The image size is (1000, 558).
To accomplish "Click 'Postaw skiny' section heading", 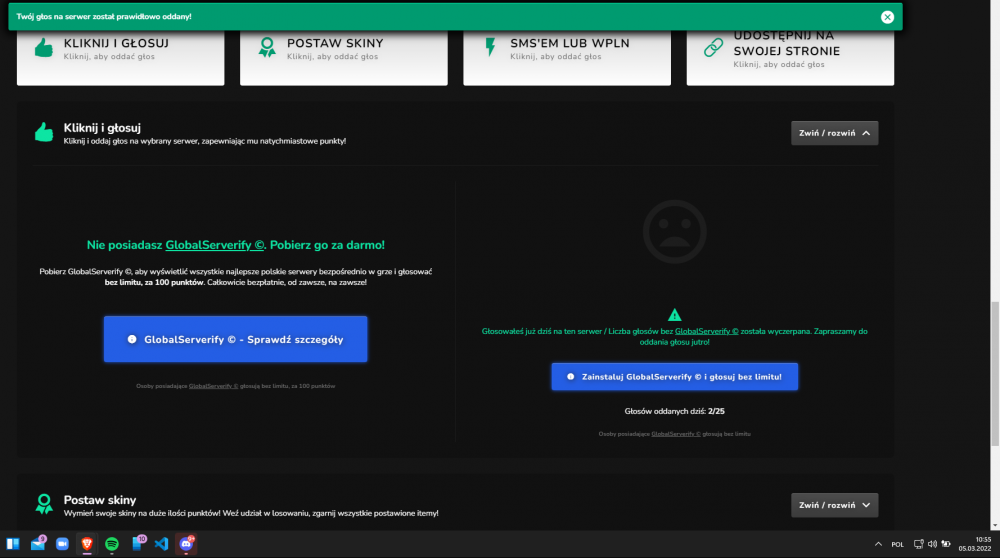I will 99,500.
